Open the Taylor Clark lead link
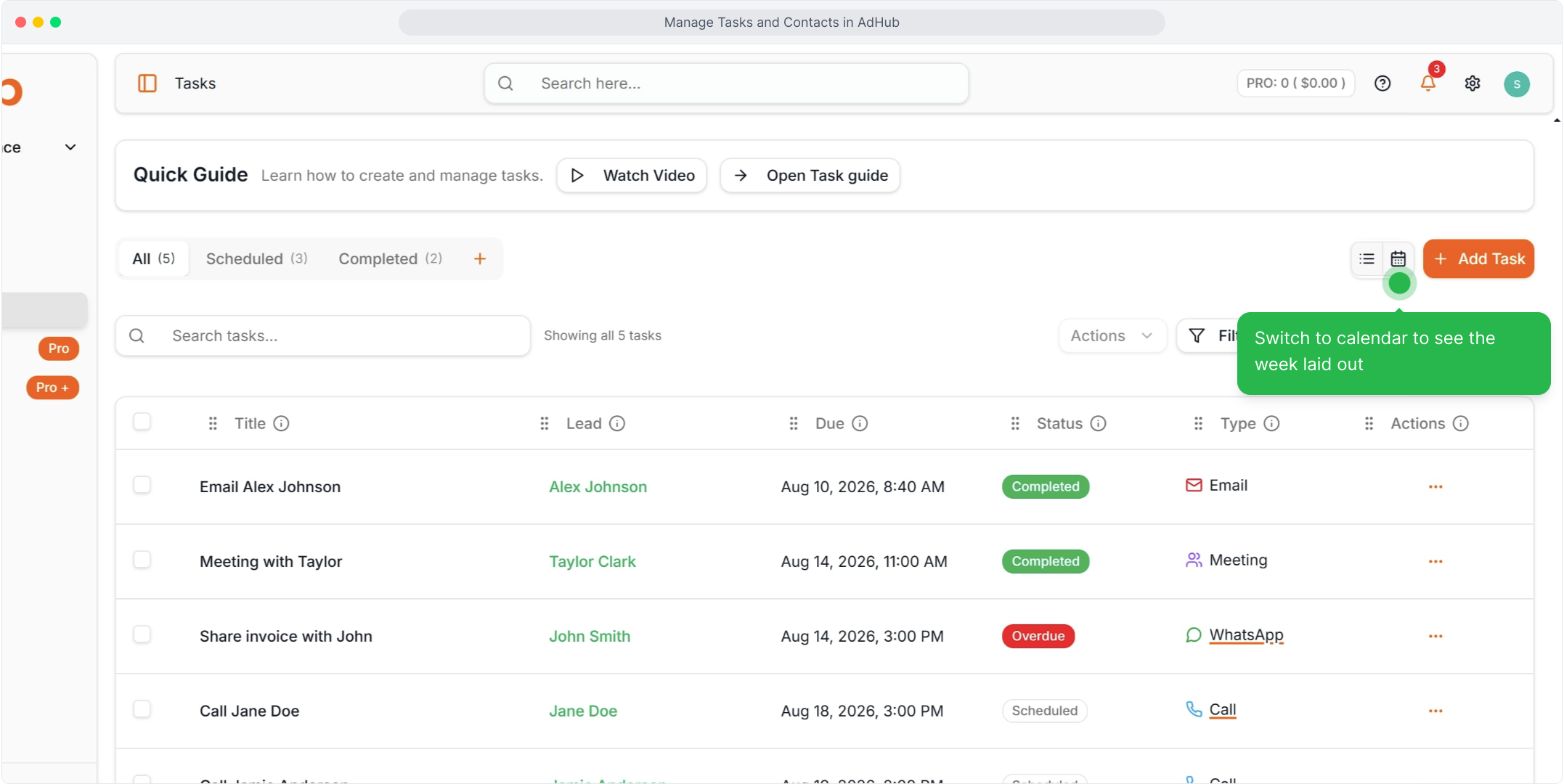This screenshot has width=1564, height=784. [x=592, y=562]
